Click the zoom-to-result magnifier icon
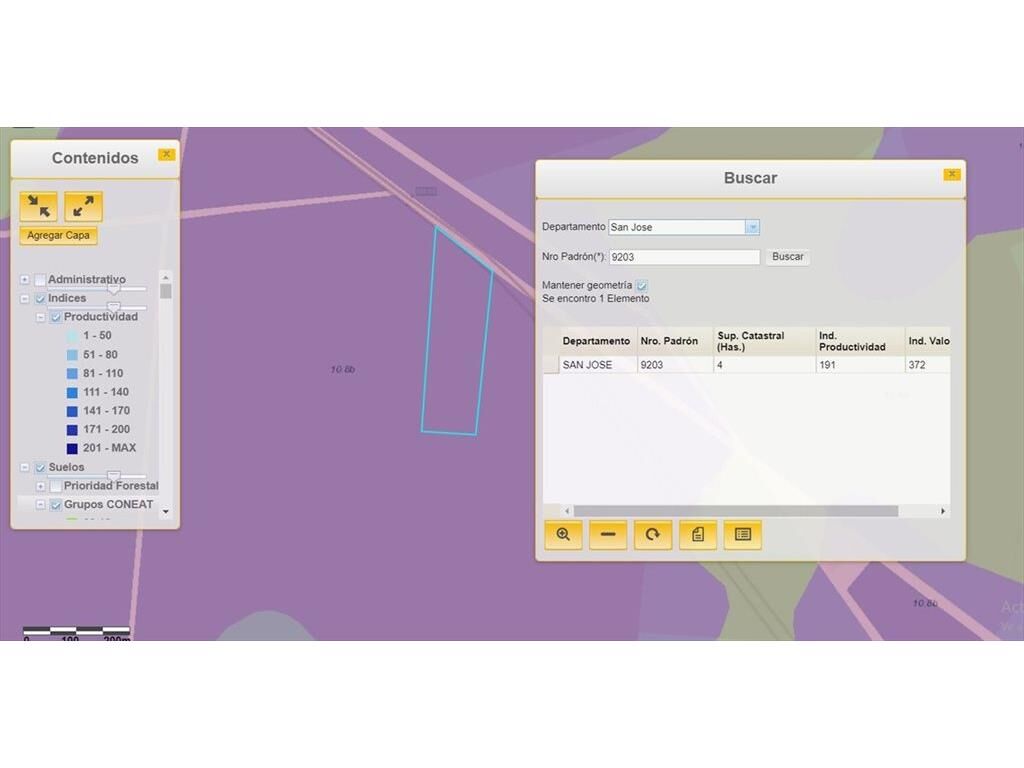The height and width of the screenshot is (768, 1024). click(x=563, y=535)
